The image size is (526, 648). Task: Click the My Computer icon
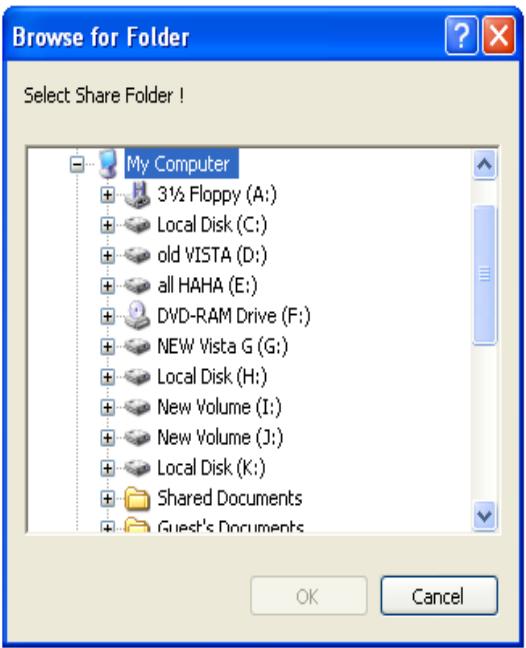(x=108, y=164)
